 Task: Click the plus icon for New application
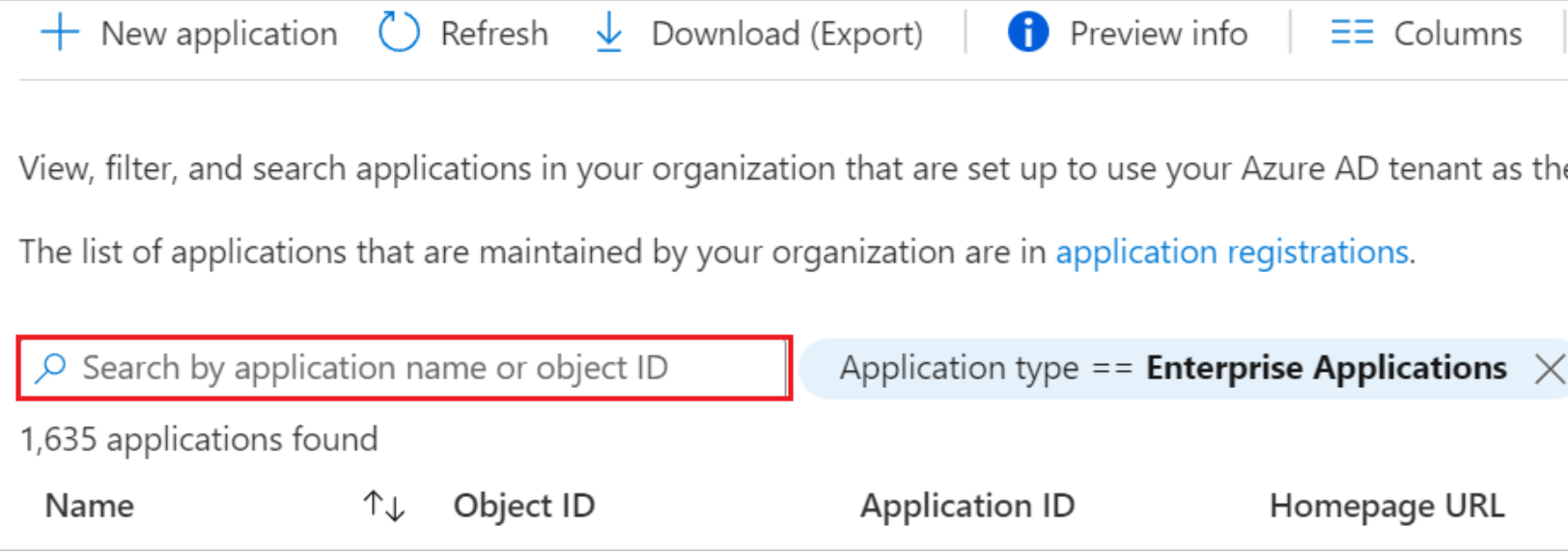coord(59,34)
